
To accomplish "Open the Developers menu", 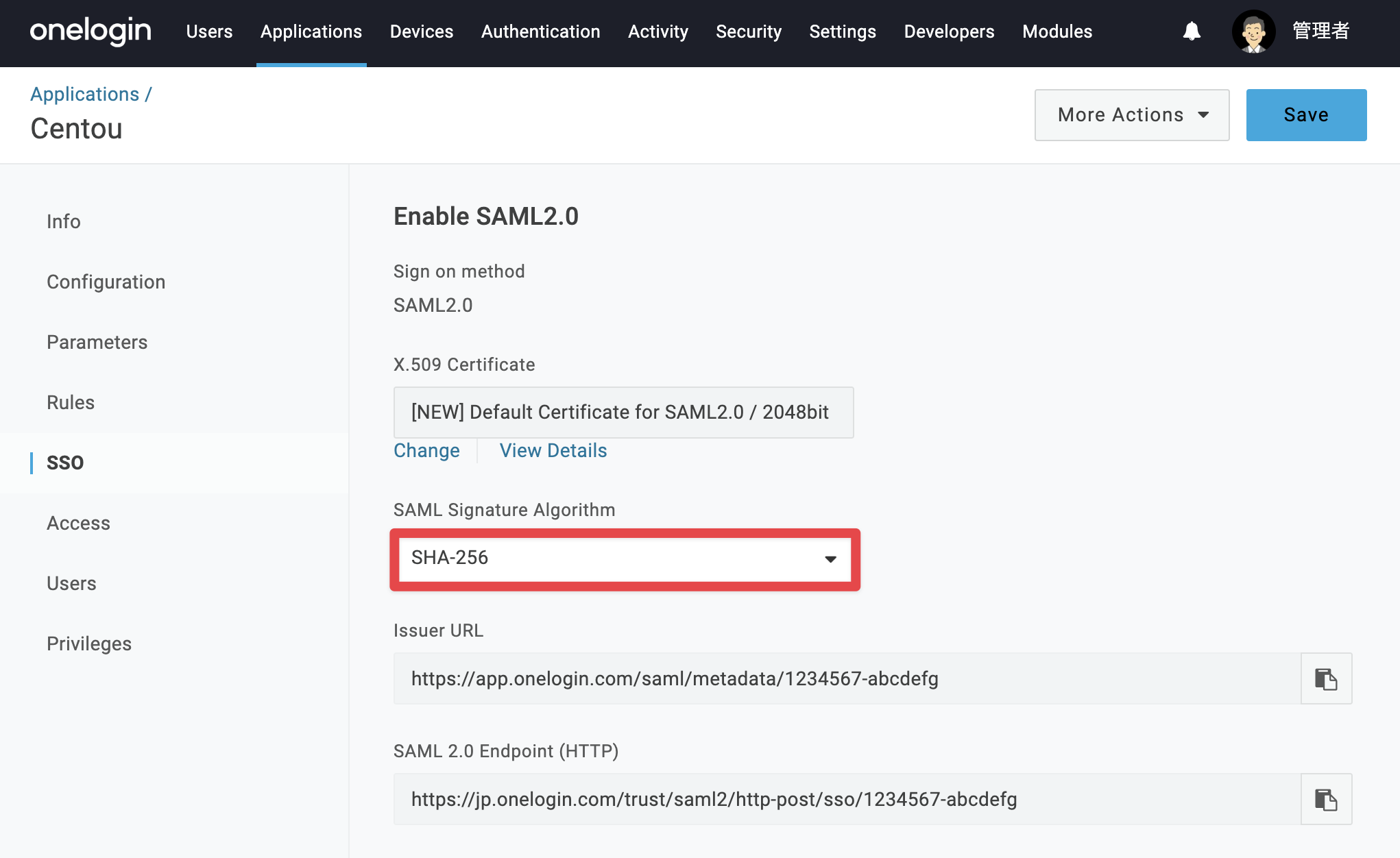I will pyautogui.click(x=949, y=32).
